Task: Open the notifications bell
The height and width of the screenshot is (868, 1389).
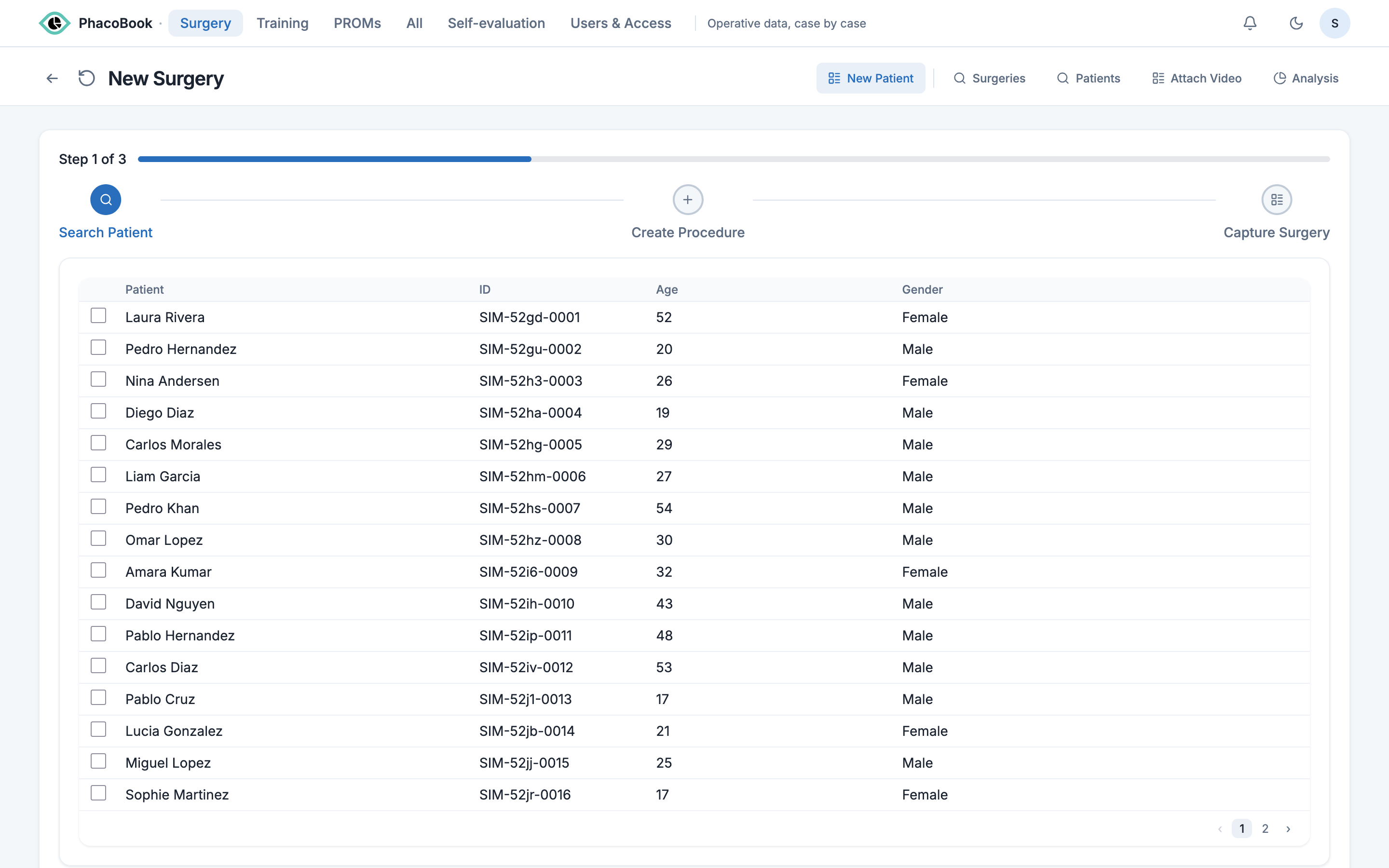Action: coord(1250,23)
